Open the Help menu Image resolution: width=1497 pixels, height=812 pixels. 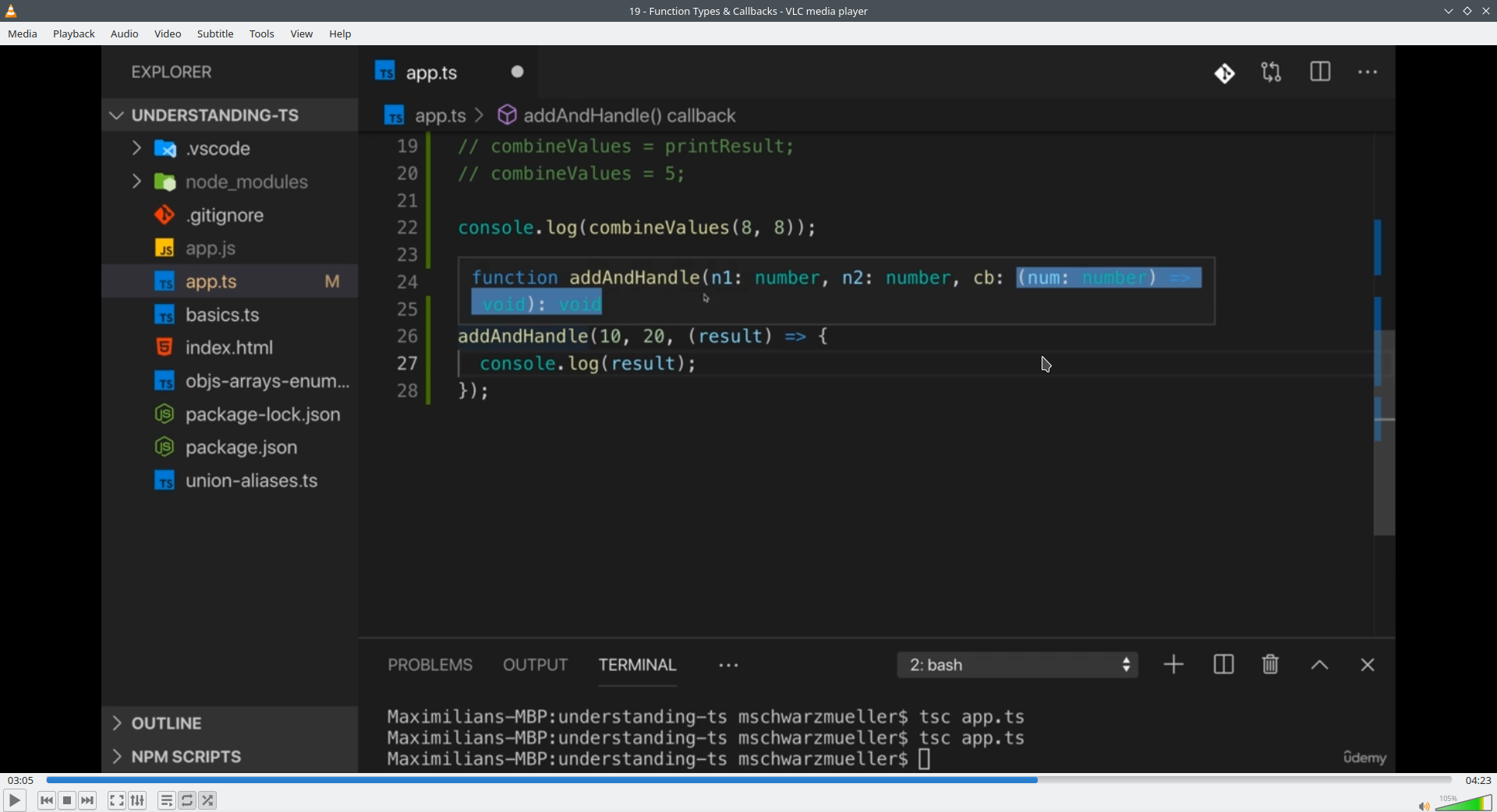340,34
